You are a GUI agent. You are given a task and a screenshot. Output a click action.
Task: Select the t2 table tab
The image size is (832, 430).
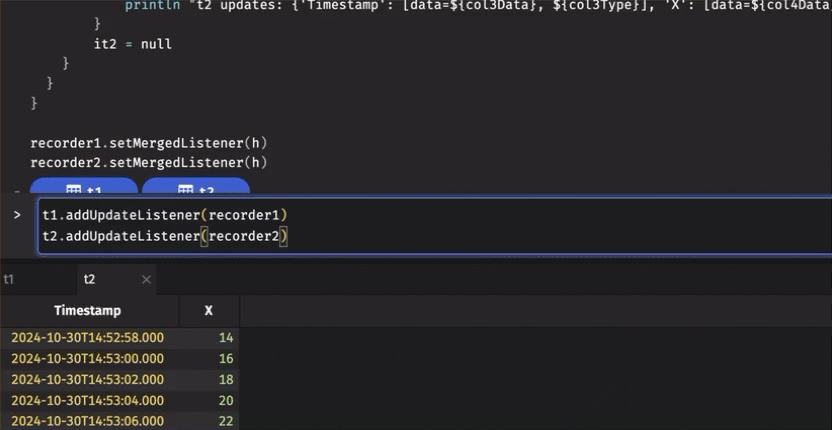tap(92, 280)
